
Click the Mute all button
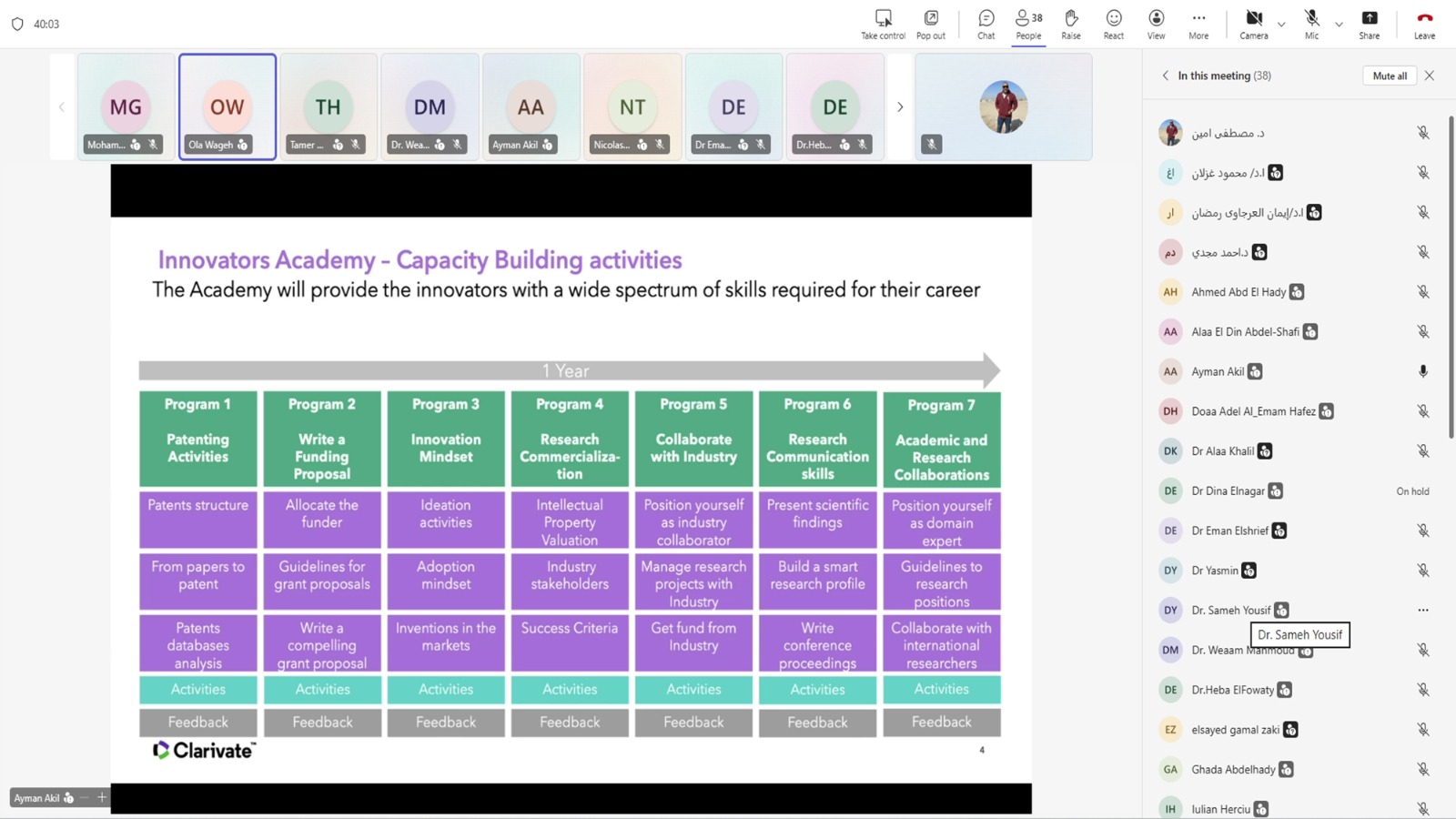pyautogui.click(x=1389, y=76)
